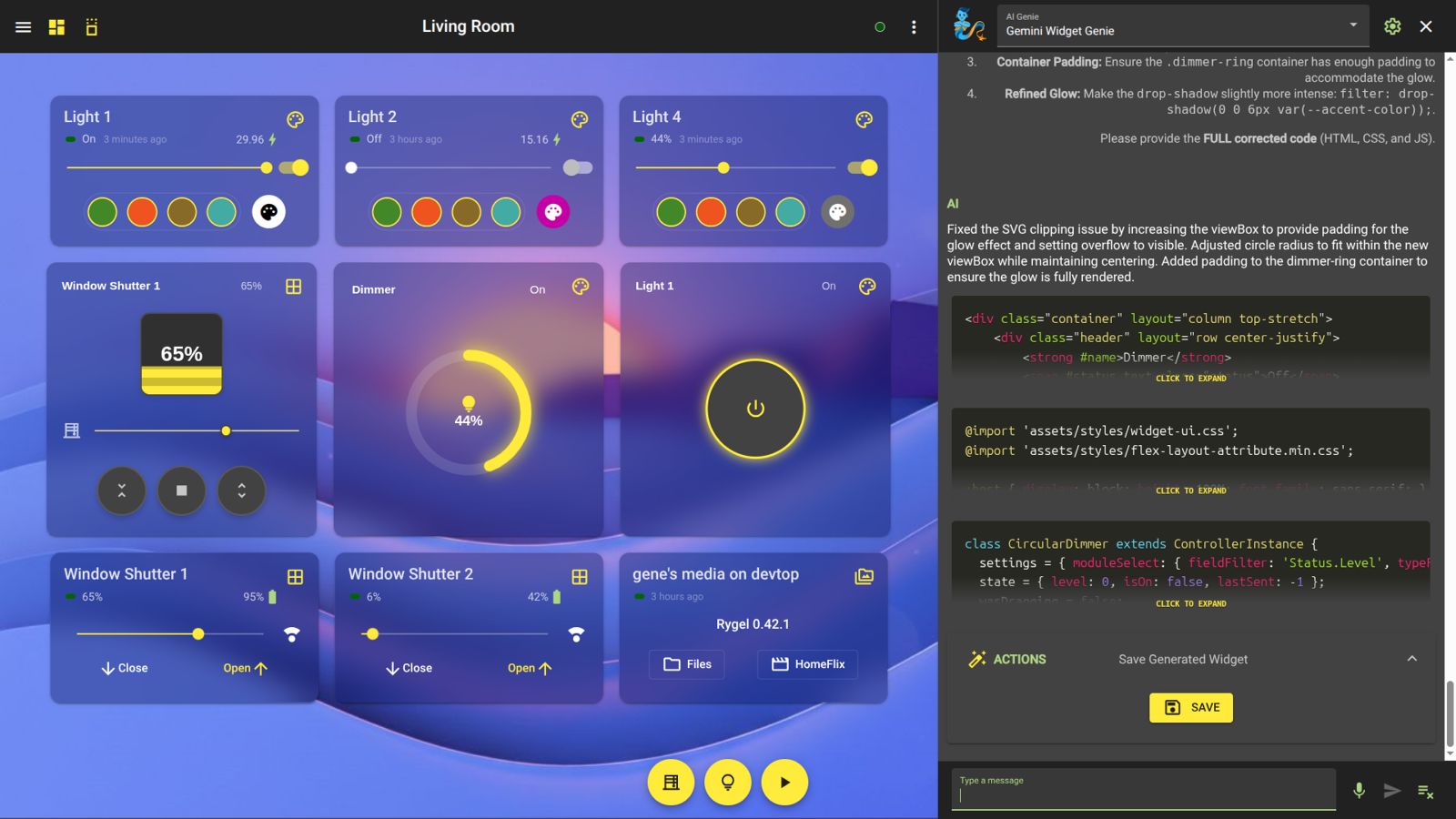The width and height of the screenshot is (1456, 819).
Task: Turn off the Light 1 toggle switch
Action: click(x=294, y=167)
